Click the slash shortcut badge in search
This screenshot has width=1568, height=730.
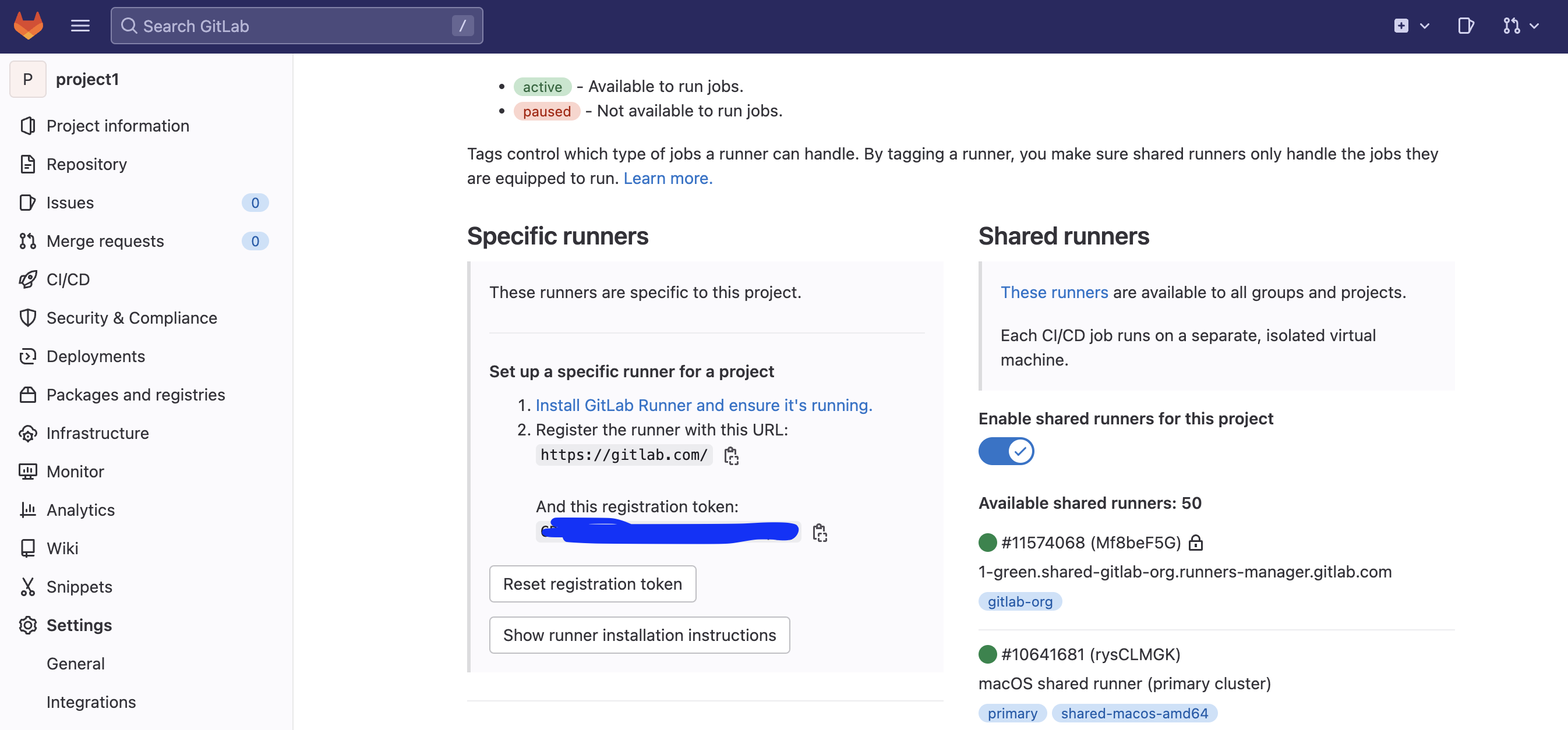coord(462,26)
